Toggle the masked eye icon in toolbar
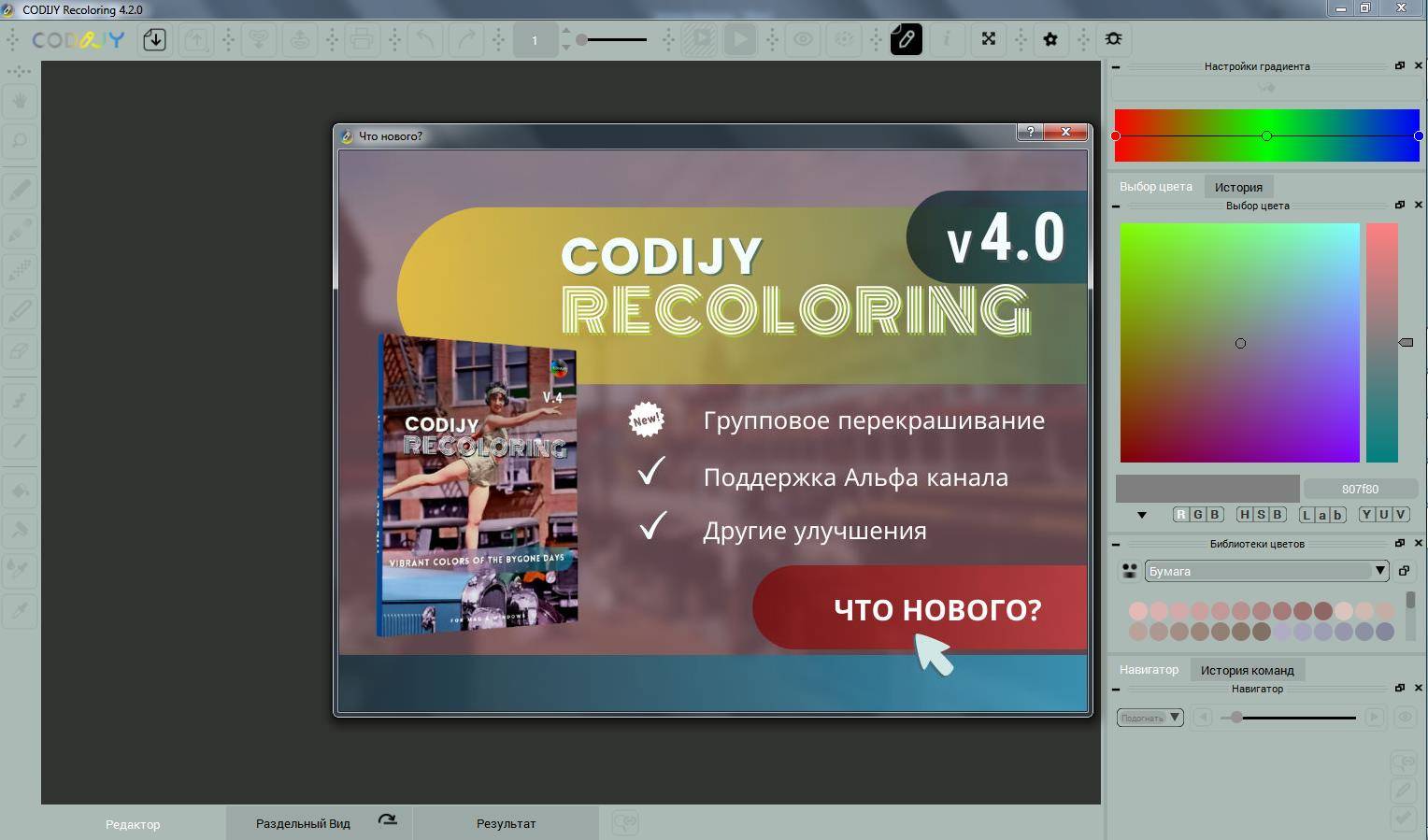 (844, 39)
